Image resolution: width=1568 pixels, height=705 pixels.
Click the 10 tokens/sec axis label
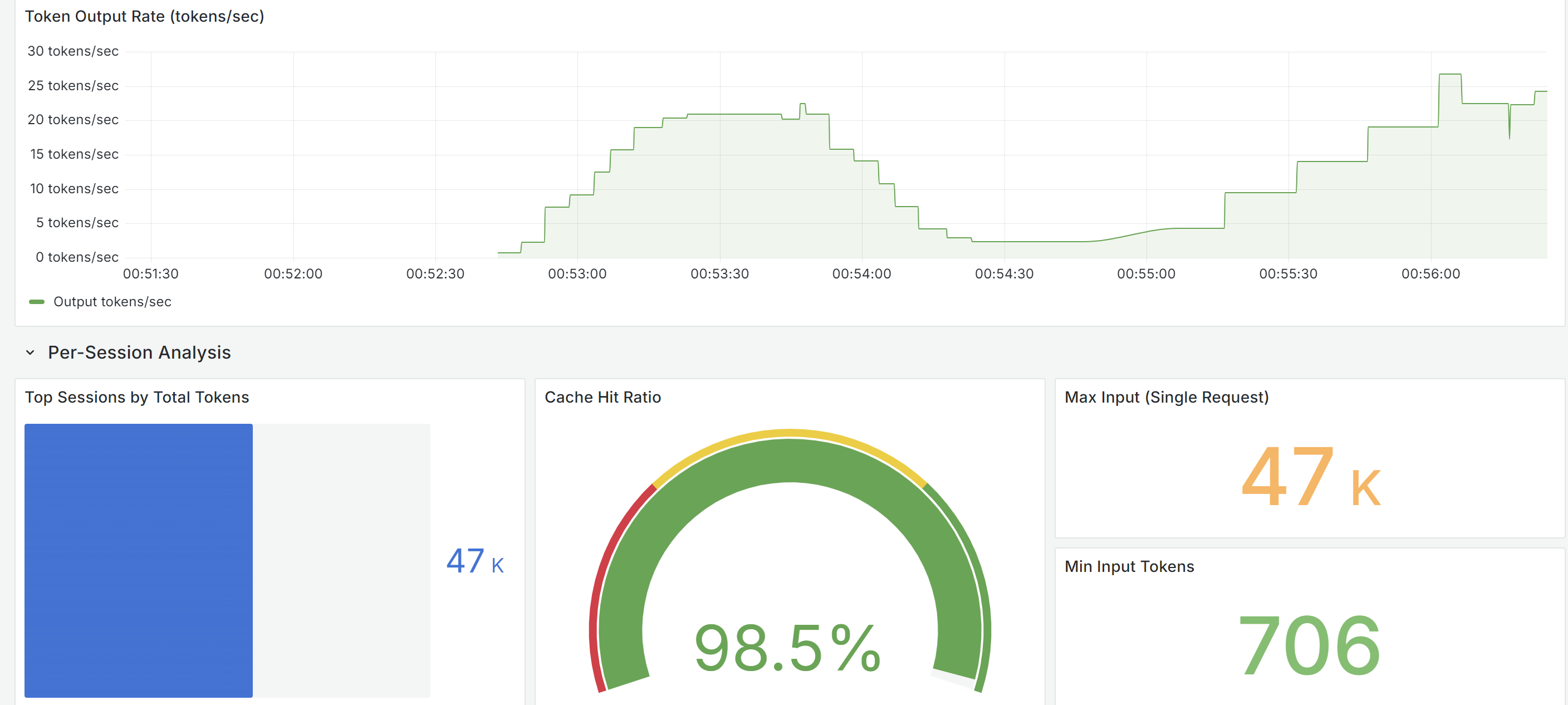(74, 189)
